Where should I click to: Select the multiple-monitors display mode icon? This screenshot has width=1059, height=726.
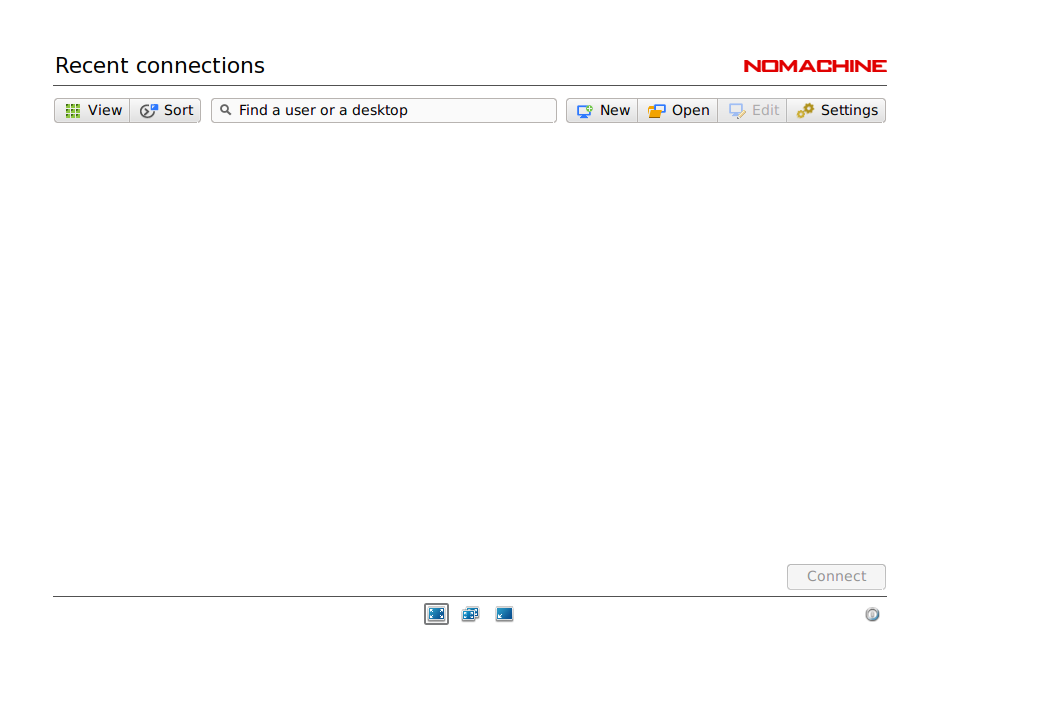(x=470, y=613)
